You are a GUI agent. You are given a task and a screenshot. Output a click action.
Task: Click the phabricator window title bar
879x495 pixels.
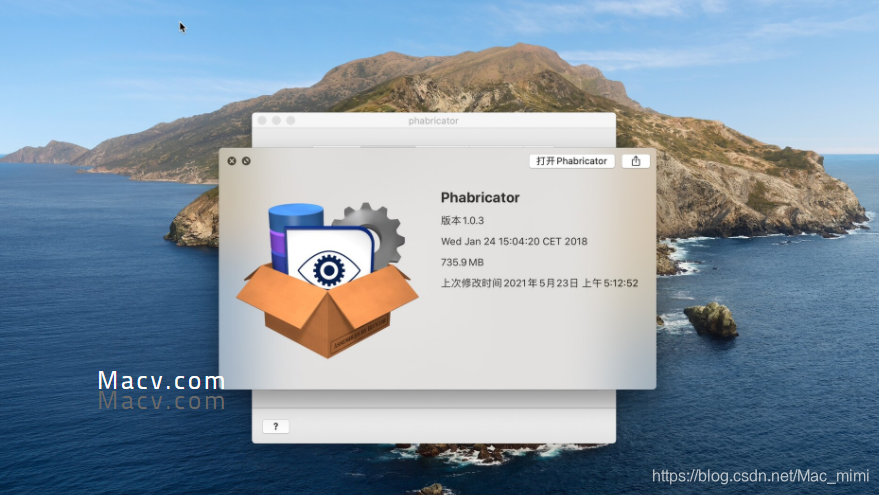433,121
